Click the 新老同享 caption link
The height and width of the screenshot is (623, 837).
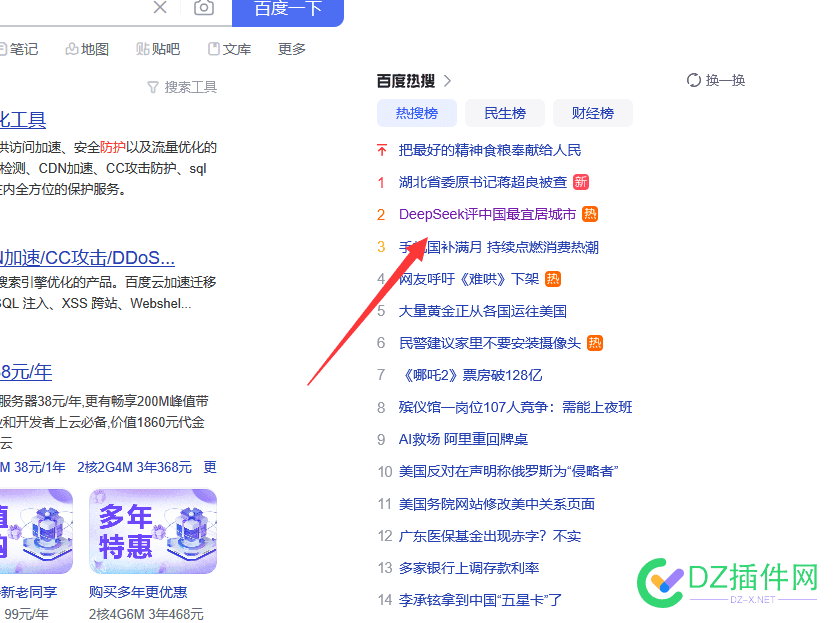(x=29, y=592)
